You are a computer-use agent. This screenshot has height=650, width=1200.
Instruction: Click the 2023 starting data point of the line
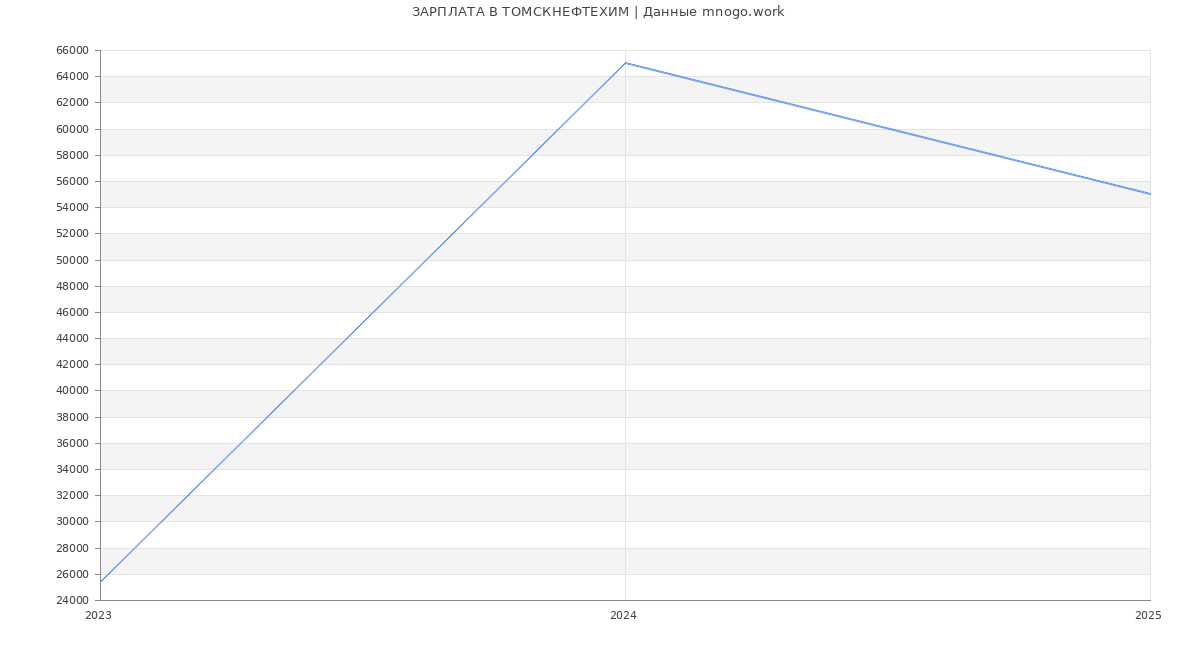100,582
